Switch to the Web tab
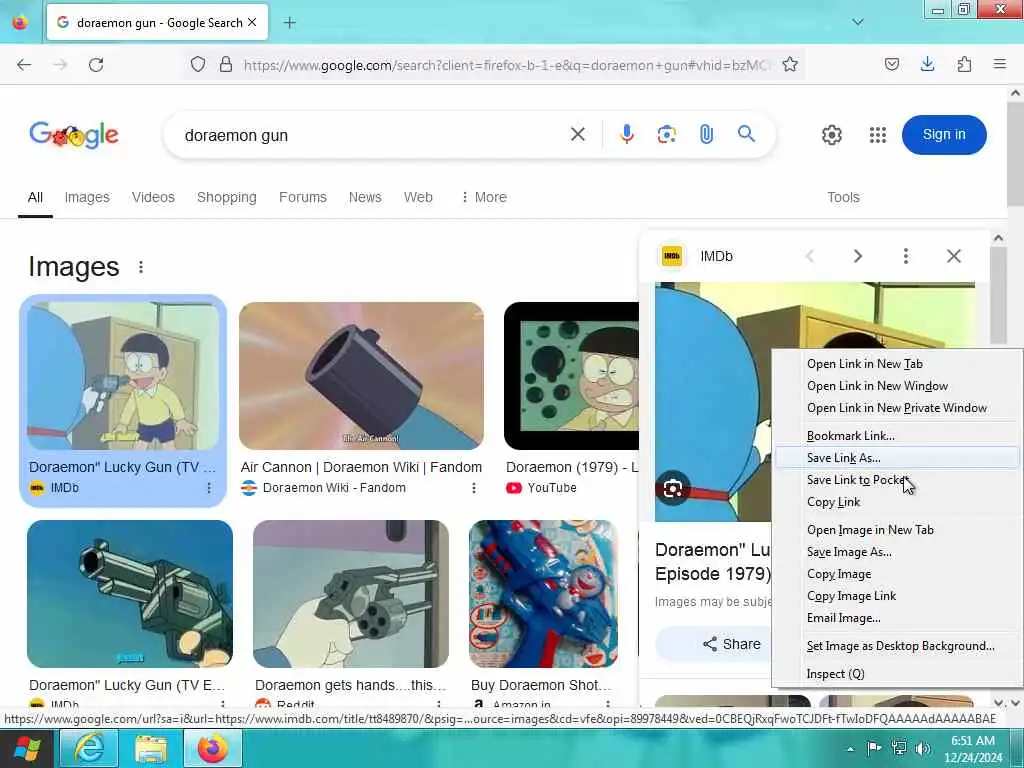 coord(418,197)
